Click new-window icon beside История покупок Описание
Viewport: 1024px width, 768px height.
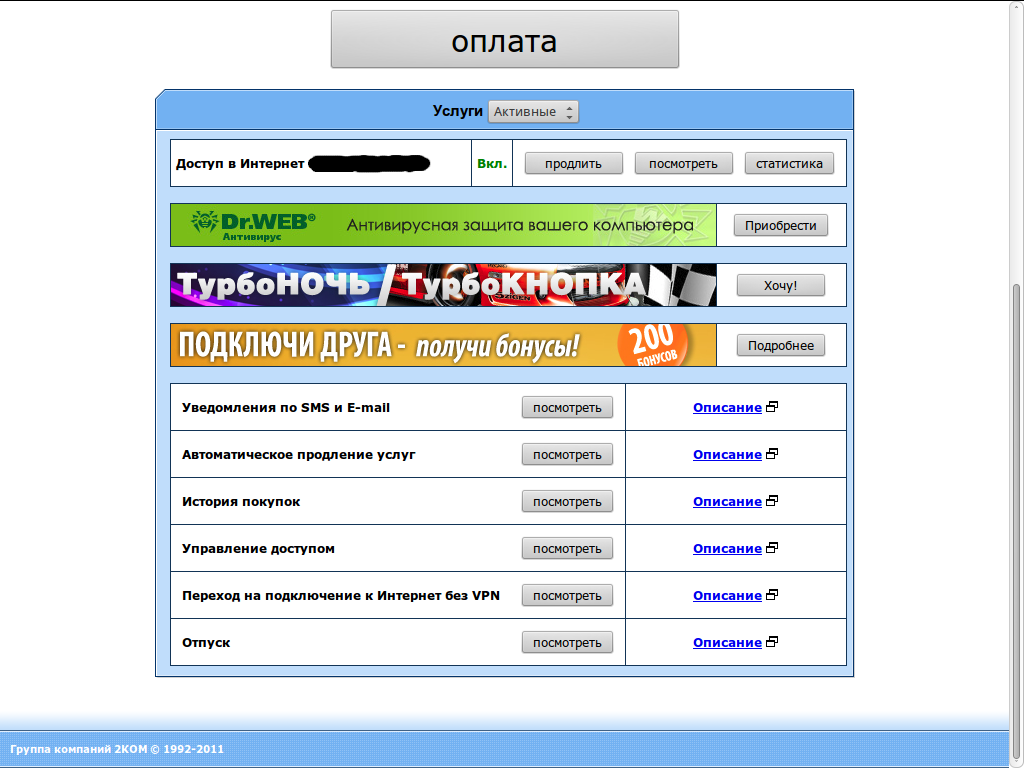(772, 501)
